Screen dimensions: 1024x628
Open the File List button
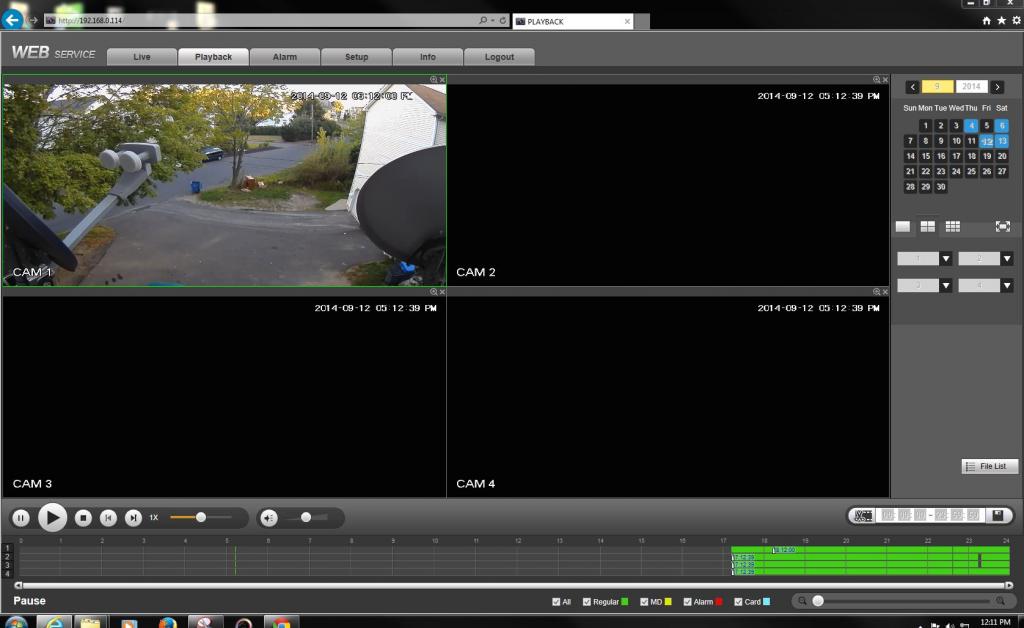click(x=990, y=467)
